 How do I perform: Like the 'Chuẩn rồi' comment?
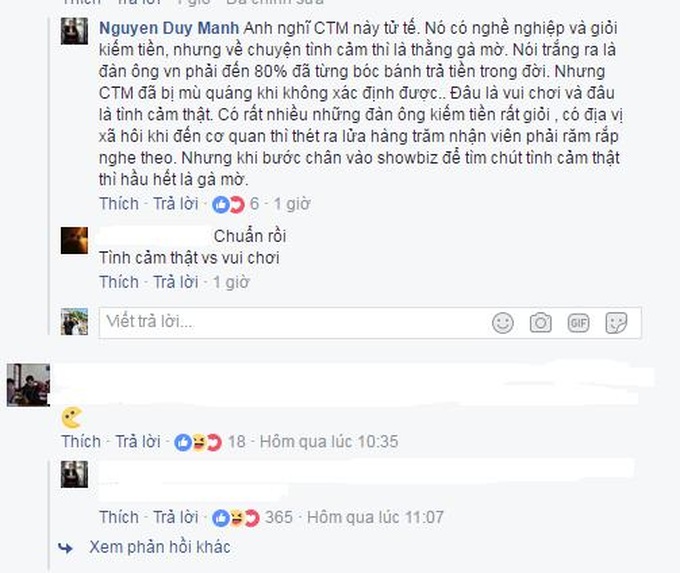(x=119, y=282)
